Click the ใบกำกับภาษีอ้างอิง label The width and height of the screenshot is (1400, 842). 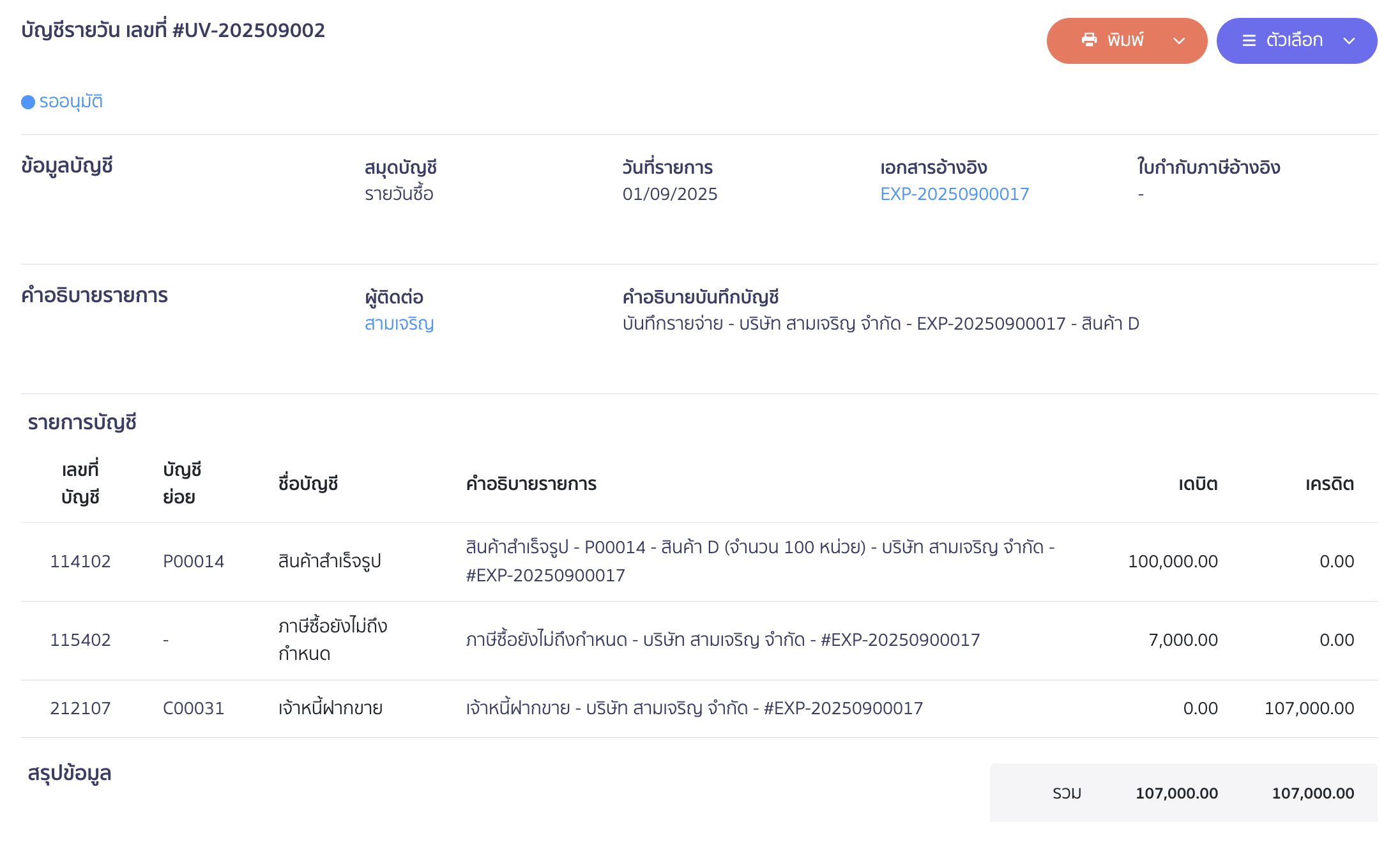coord(1208,167)
